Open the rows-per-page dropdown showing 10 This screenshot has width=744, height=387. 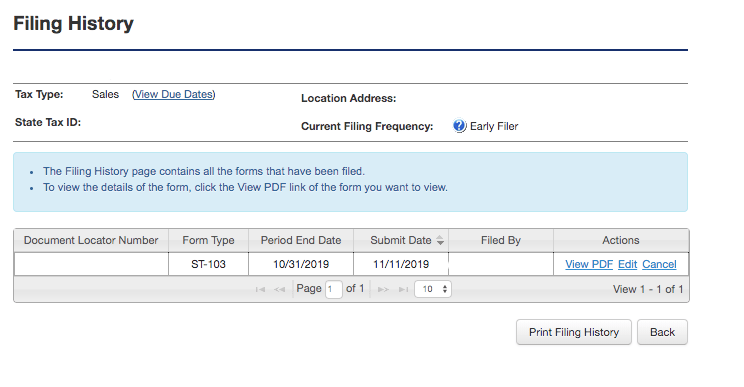[x=433, y=289]
